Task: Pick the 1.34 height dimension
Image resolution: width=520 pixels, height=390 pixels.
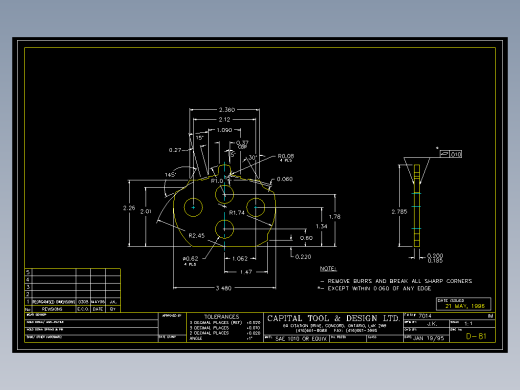Action: click(x=321, y=226)
